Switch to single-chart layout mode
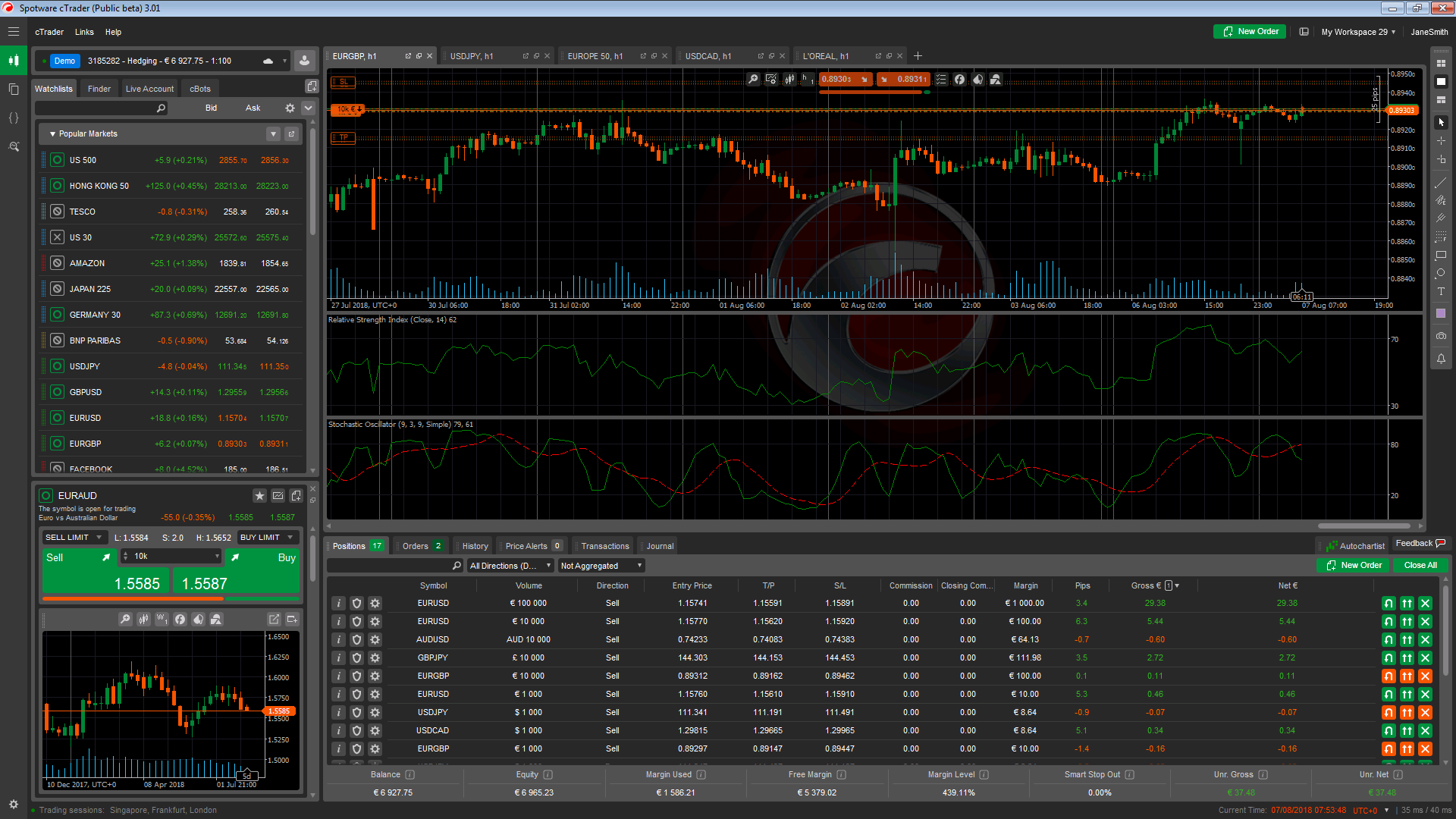 pyautogui.click(x=1441, y=81)
